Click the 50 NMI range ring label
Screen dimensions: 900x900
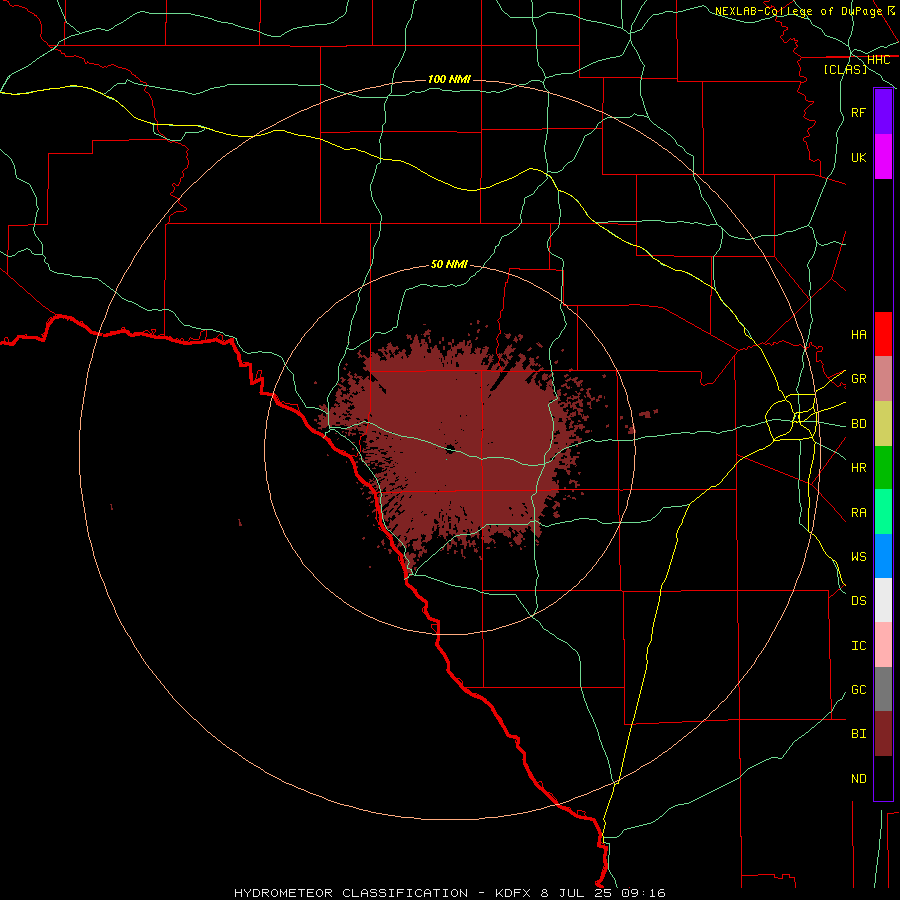449,264
